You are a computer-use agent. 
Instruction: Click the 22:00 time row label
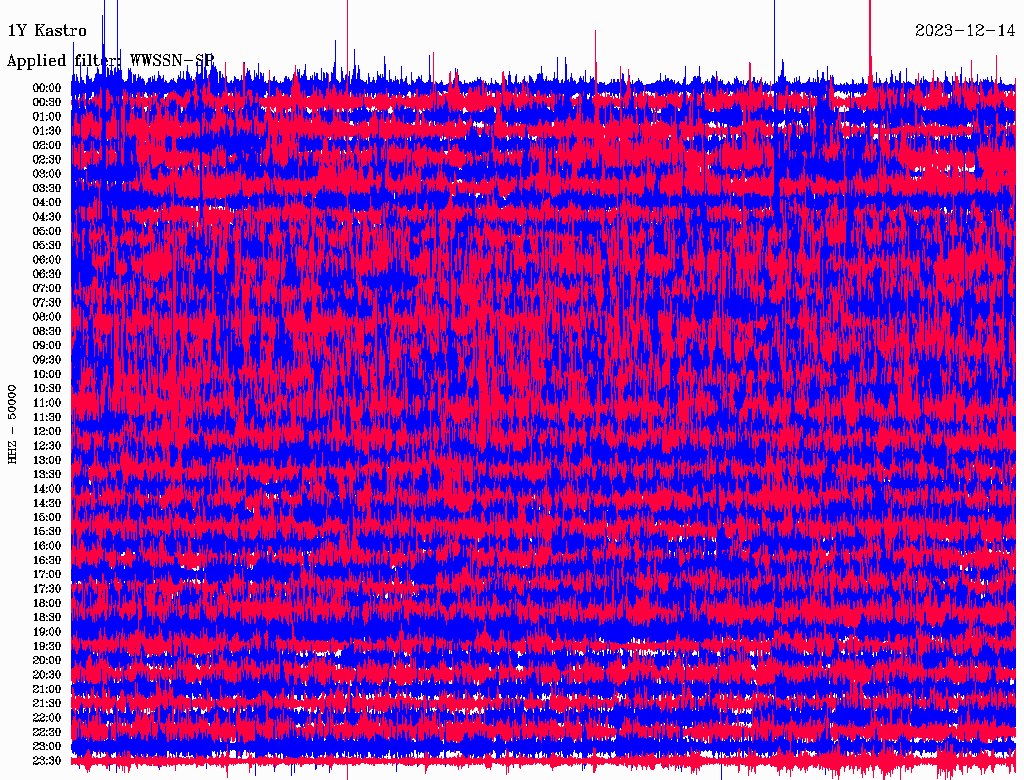pyautogui.click(x=47, y=718)
